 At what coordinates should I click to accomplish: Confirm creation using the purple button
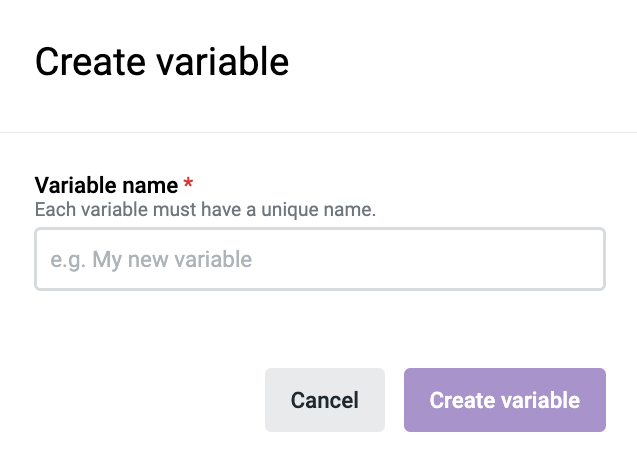tap(504, 400)
